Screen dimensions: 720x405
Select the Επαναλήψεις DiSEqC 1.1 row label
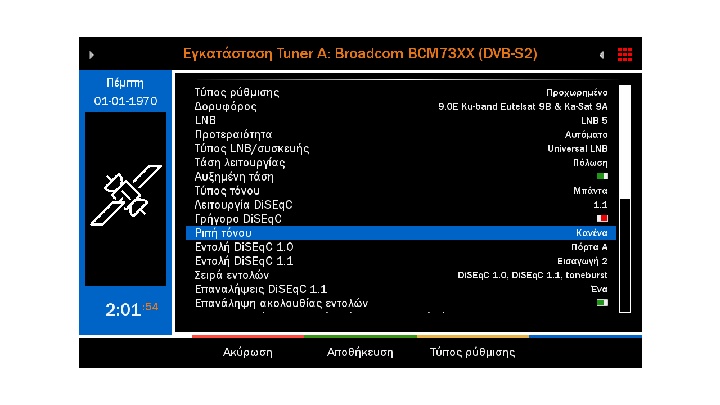click(261, 289)
